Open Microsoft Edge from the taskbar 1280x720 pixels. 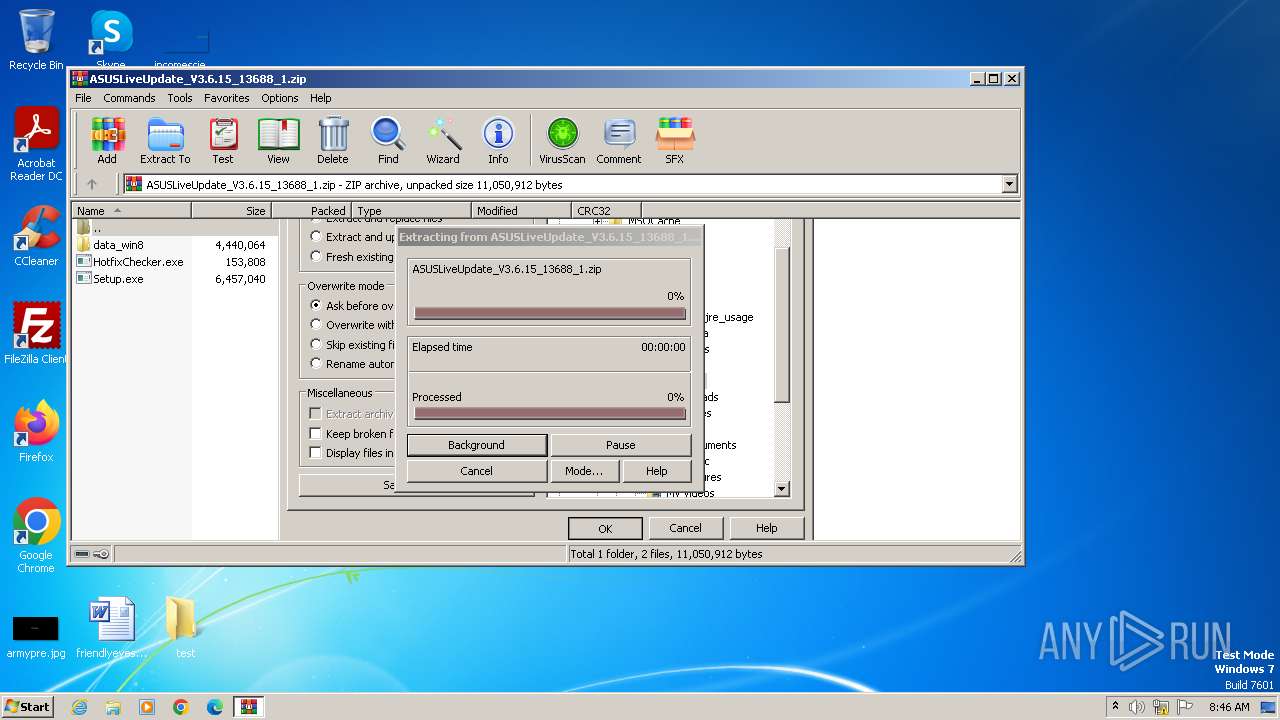(214, 707)
